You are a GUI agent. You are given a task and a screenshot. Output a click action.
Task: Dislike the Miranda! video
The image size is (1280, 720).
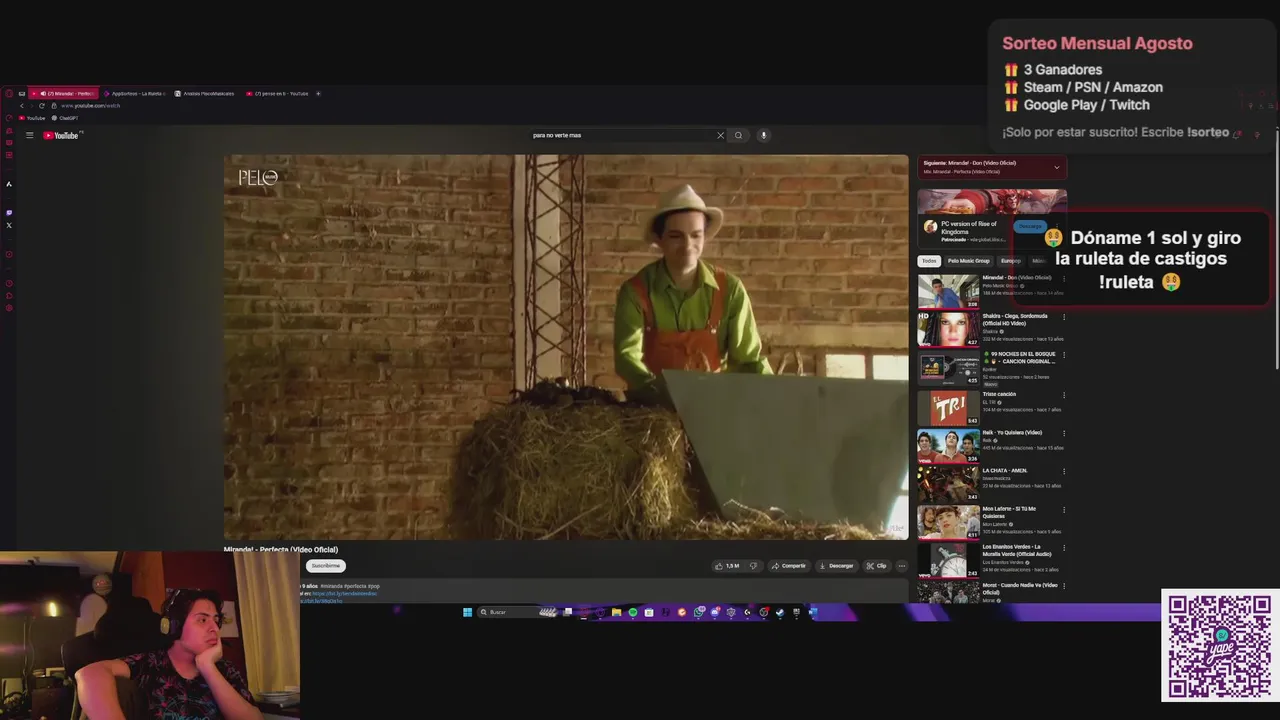pos(754,566)
